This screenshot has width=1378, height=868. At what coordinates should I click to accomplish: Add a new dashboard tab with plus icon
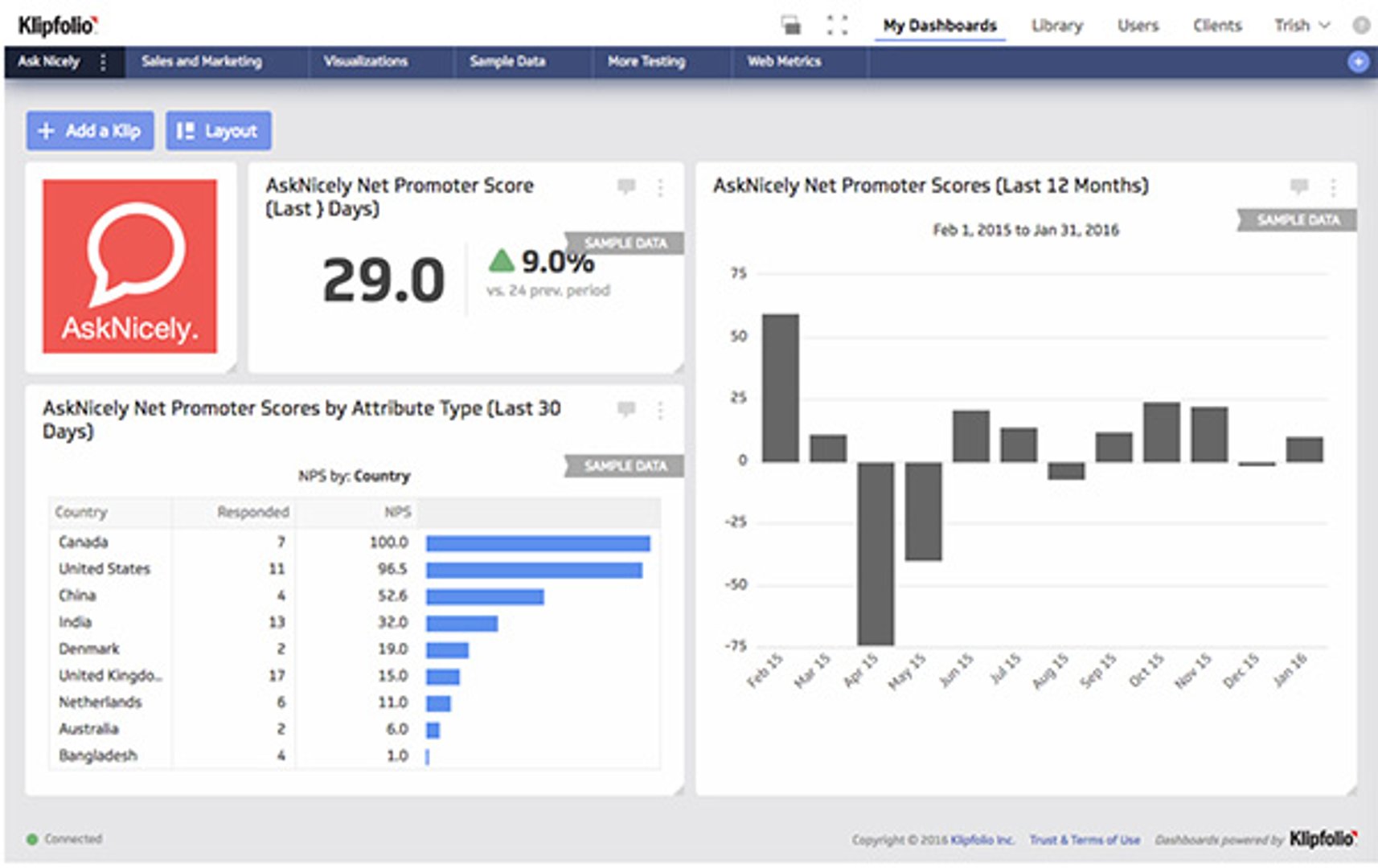click(x=1358, y=62)
